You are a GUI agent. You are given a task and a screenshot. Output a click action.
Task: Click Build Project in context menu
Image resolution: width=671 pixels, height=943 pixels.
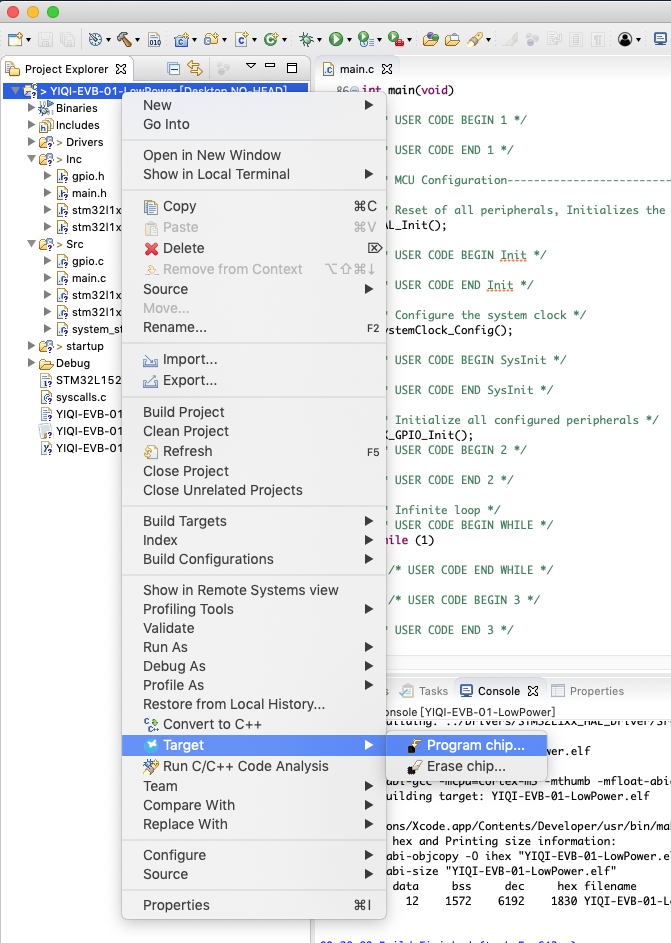point(184,412)
